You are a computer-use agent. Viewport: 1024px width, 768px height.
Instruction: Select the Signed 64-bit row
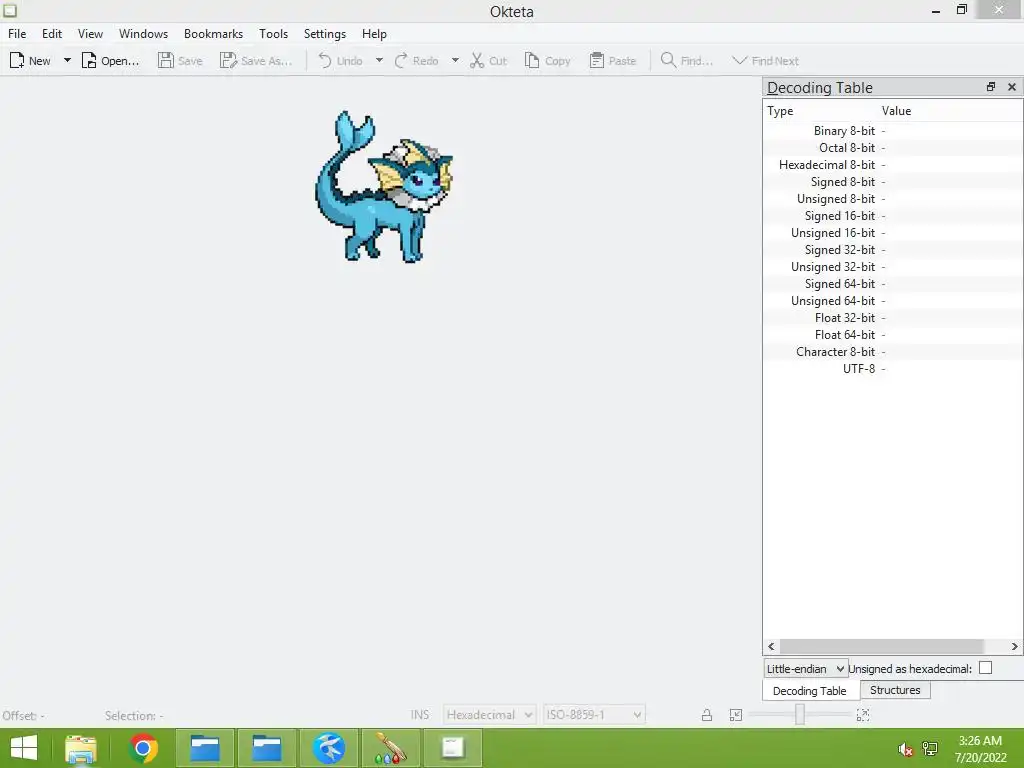[x=893, y=283]
